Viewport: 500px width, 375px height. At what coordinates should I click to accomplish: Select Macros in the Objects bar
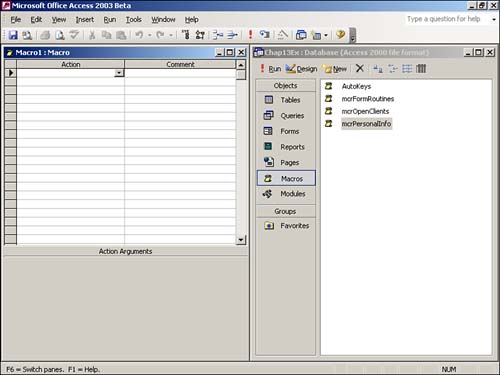[286, 178]
